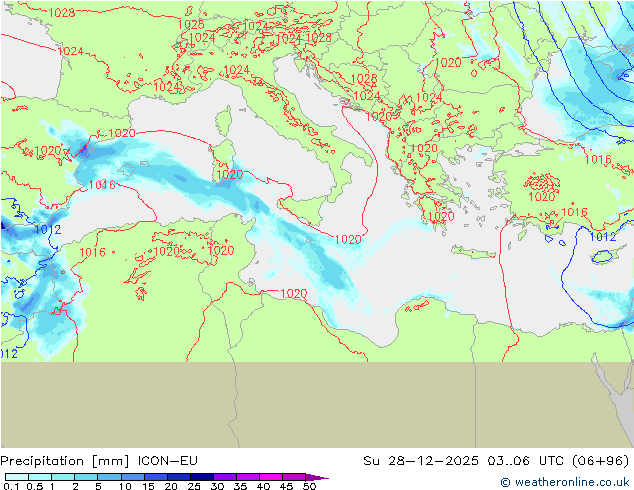Click the 1020 label in central Turkey
Viewport: 634px width, 490px height.
[542, 197]
